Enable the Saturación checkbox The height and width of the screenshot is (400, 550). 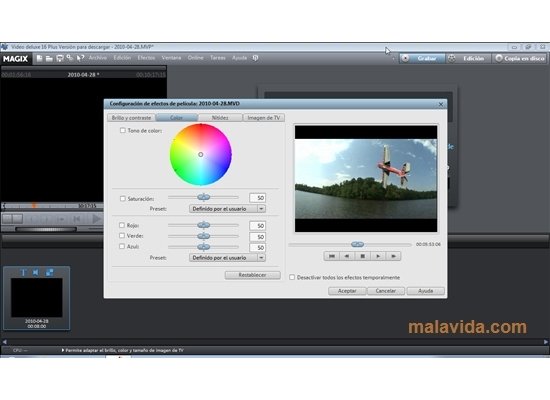click(122, 199)
